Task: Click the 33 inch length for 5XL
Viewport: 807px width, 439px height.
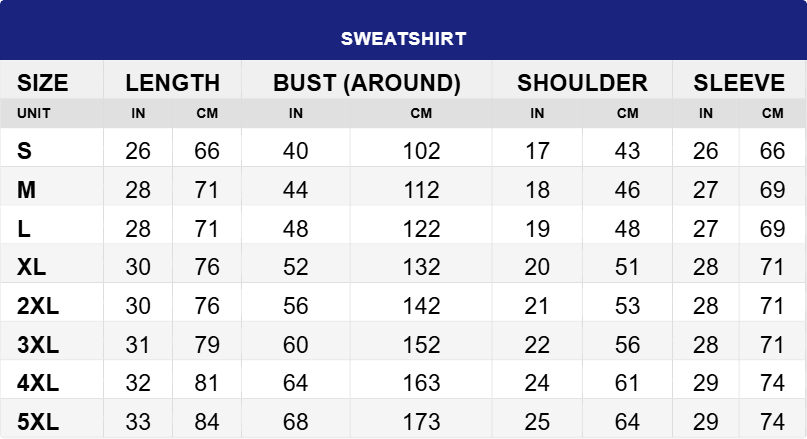Action: coord(138,421)
